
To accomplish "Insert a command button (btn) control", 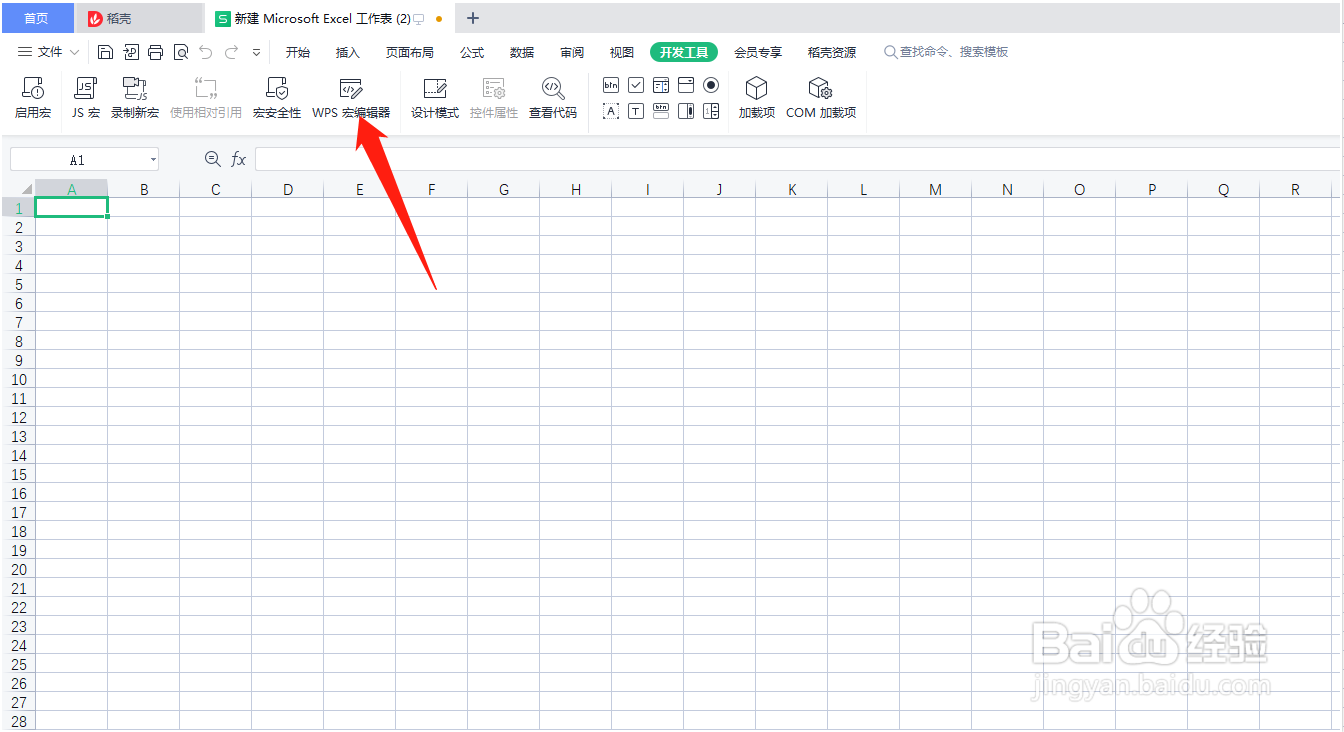I will [x=611, y=85].
